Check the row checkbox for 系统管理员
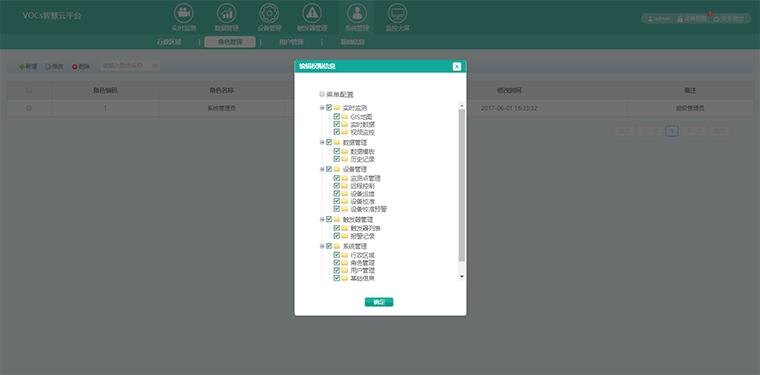Screen dimensions: 760x375 tap(29, 108)
